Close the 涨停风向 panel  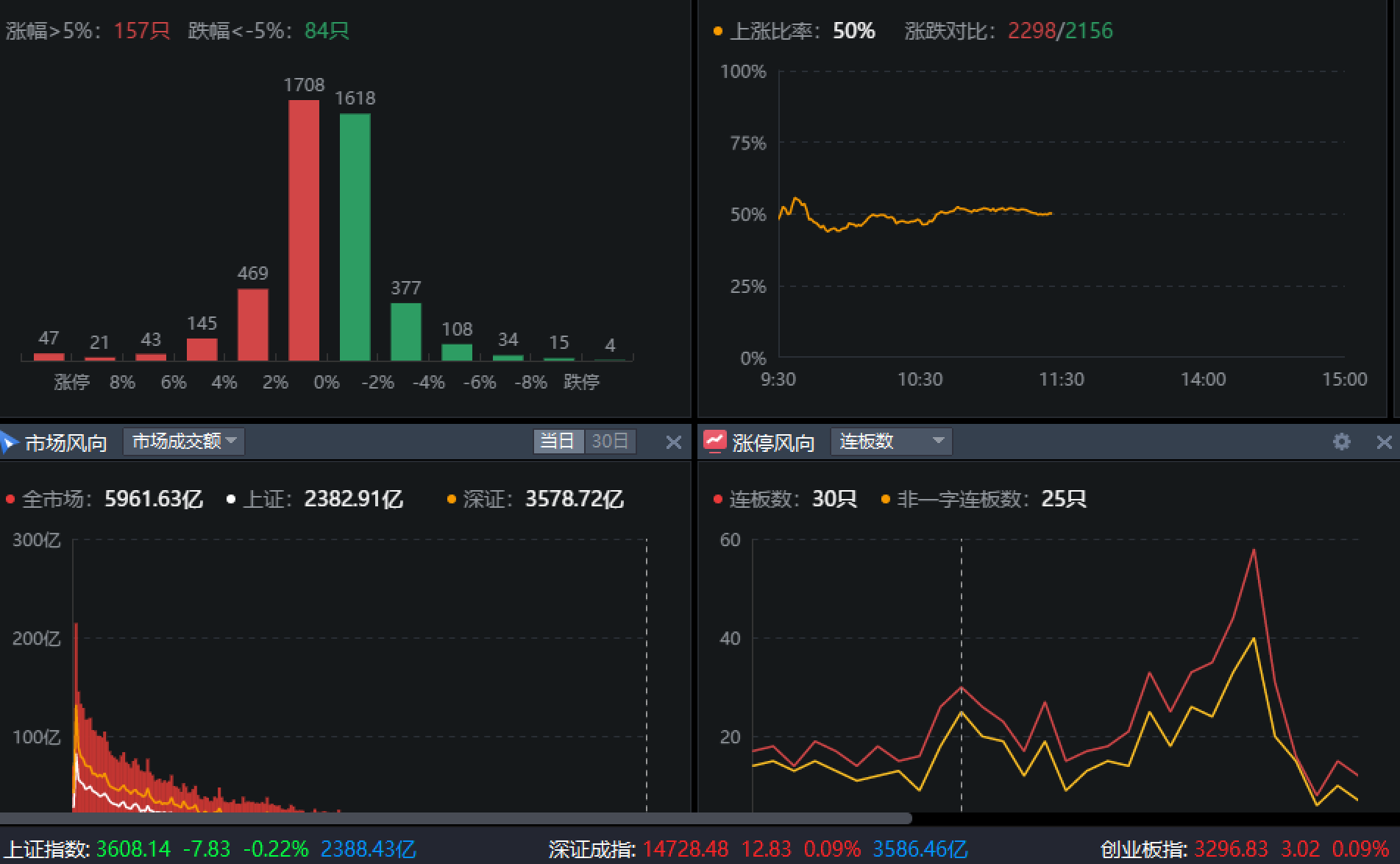1384,442
